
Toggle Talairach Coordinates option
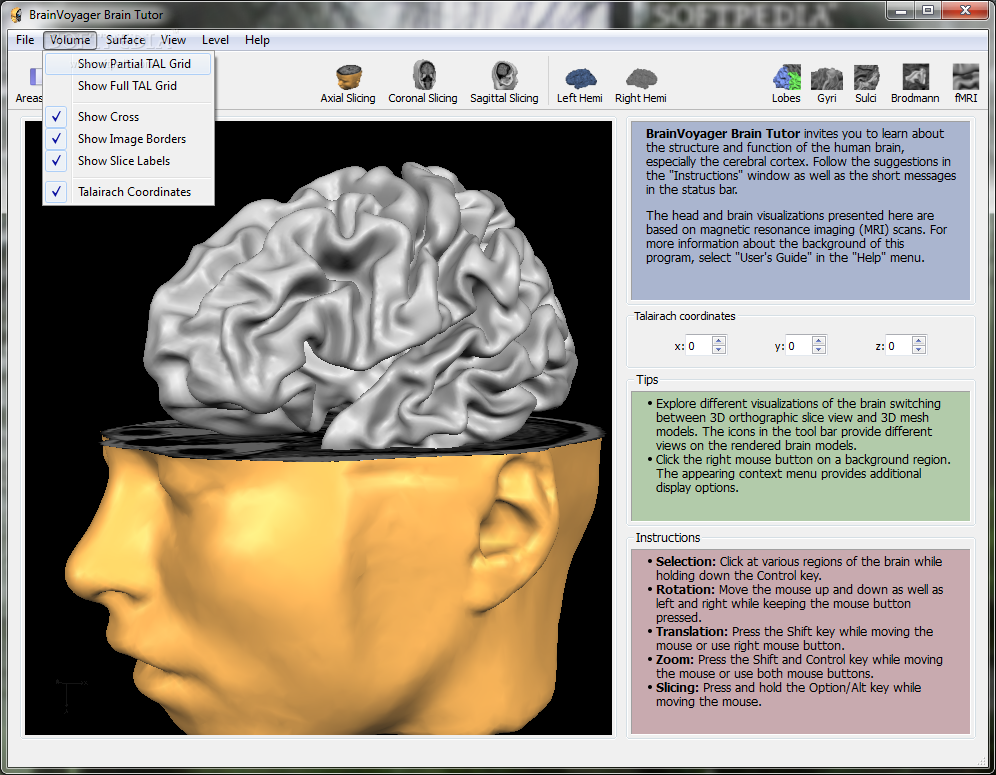click(128, 192)
